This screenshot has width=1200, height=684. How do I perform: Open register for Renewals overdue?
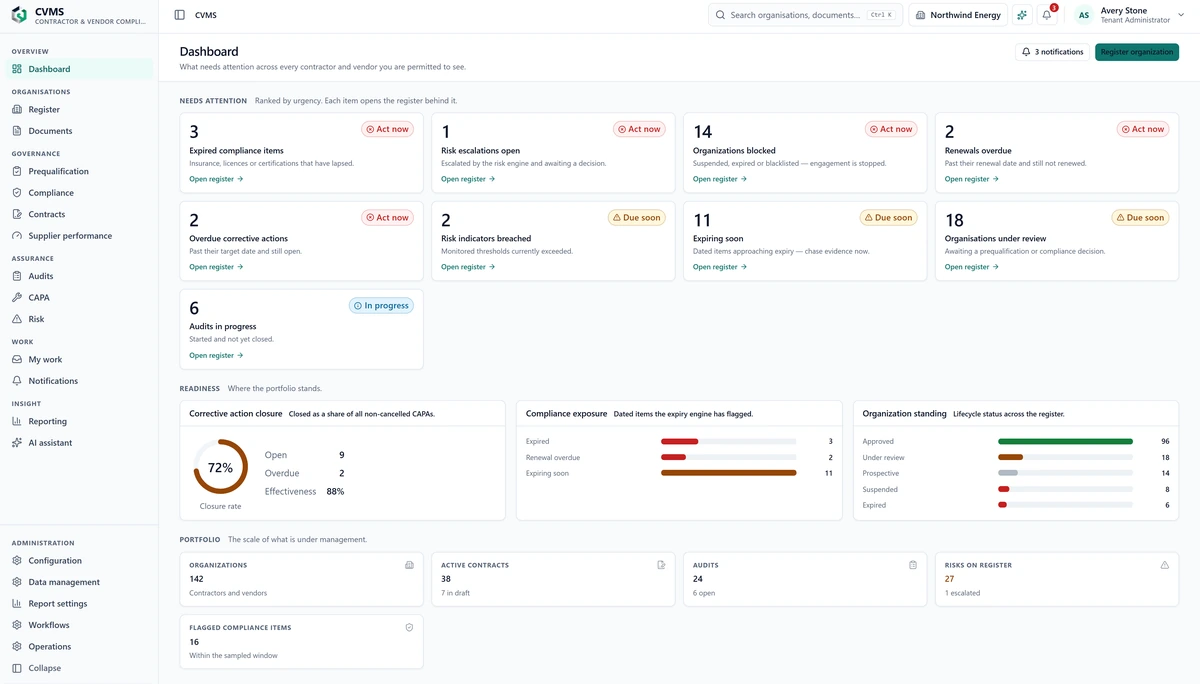pyautogui.click(x=972, y=179)
